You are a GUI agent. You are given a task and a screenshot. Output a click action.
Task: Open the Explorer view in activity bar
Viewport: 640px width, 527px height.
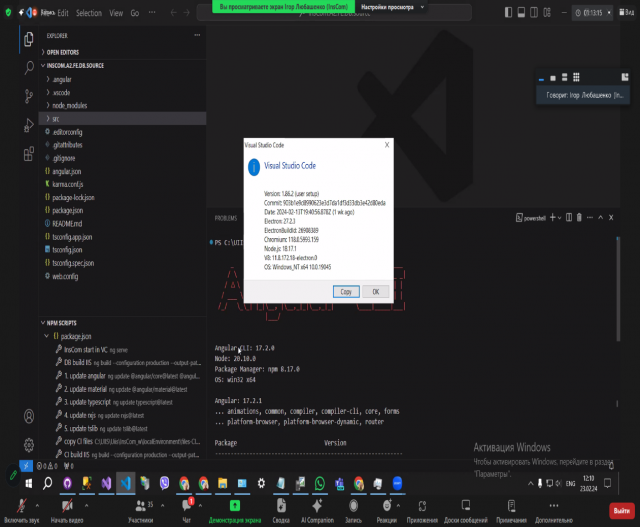click(29, 39)
